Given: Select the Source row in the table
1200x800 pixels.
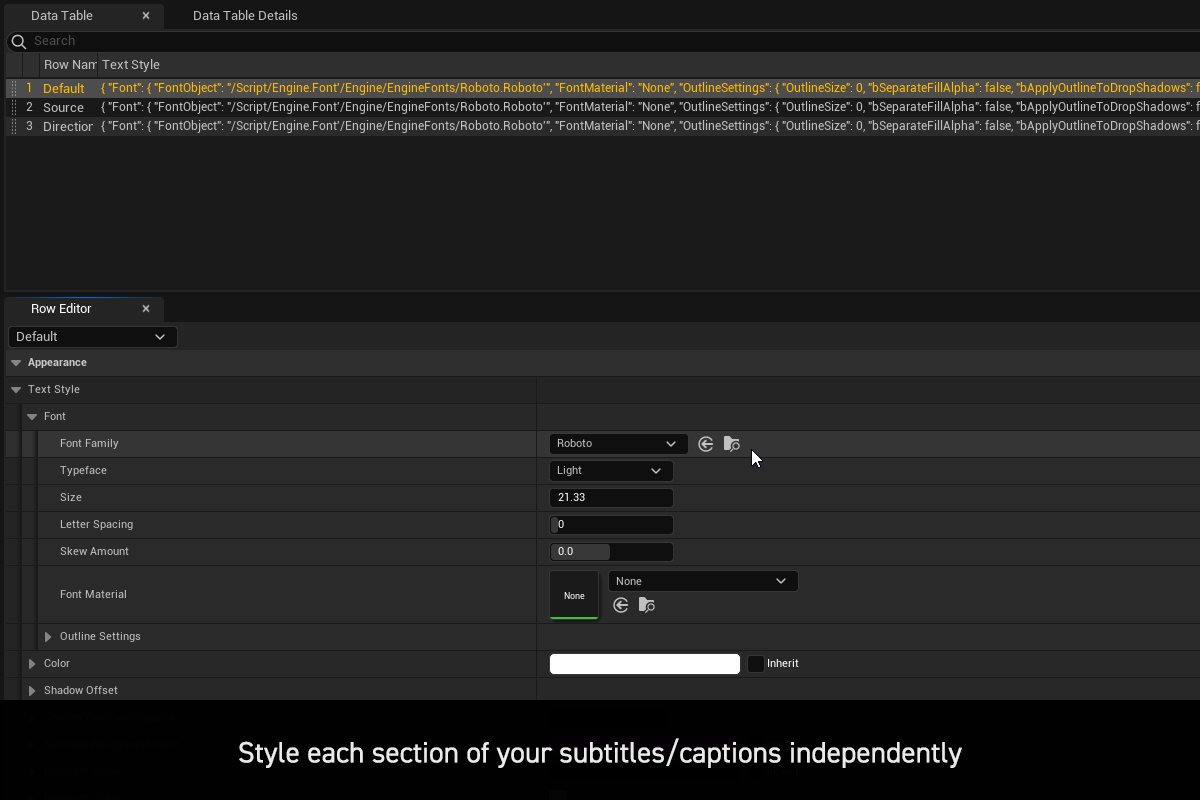Looking at the screenshot, I should (x=63, y=108).
